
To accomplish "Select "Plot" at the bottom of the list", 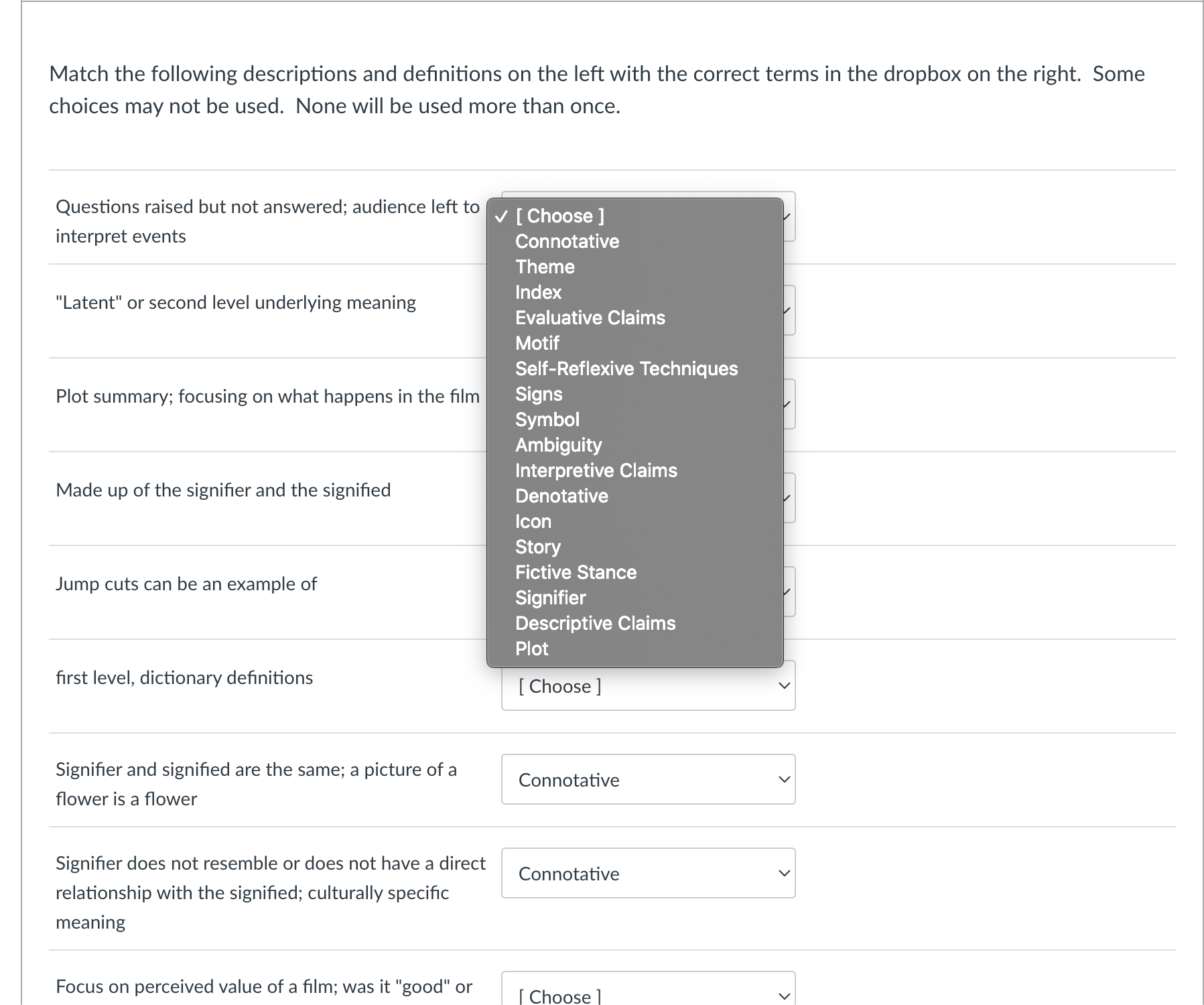I will pyautogui.click(x=531, y=649).
